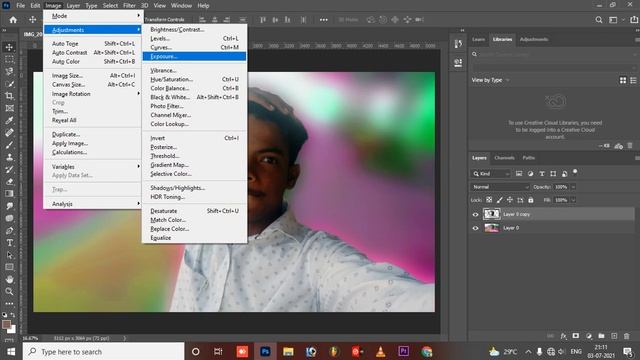
Task: Create a new layer icon
Action: pyautogui.click(x=614, y=336)
